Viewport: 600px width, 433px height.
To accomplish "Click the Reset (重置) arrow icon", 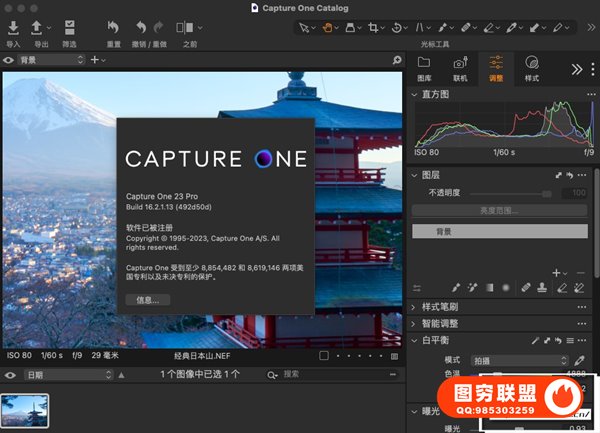I will point(113,27).
